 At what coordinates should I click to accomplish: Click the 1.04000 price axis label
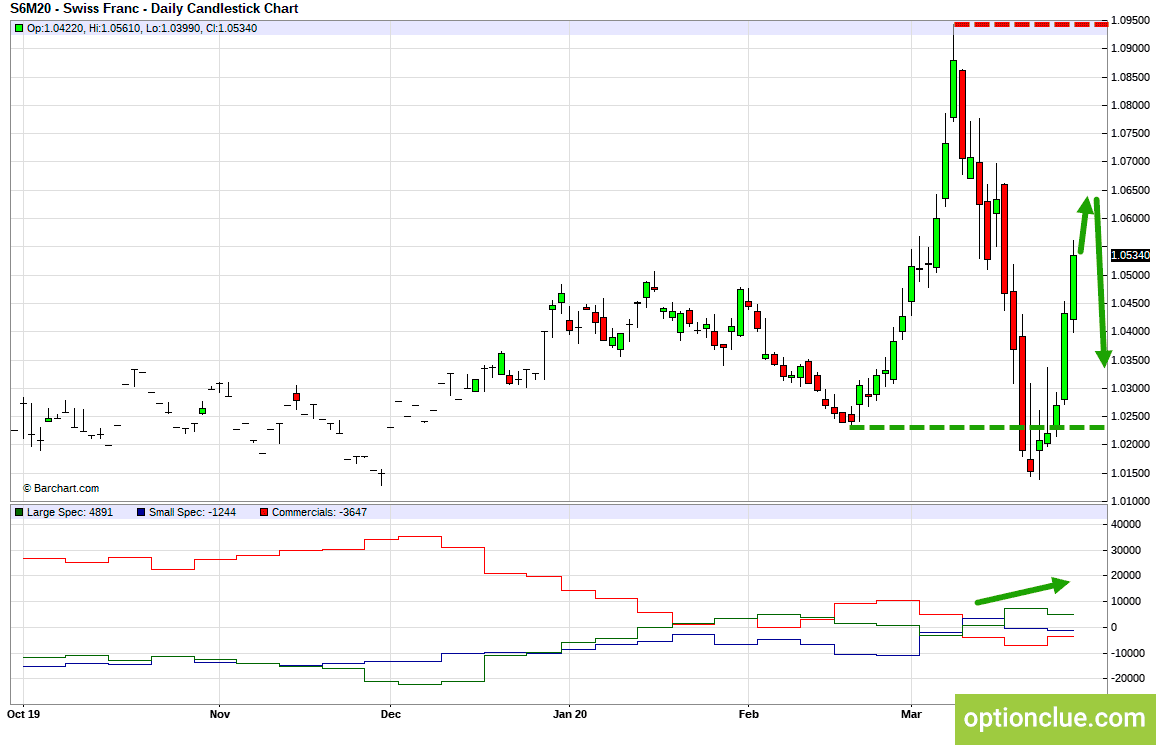pos(1130,332)
